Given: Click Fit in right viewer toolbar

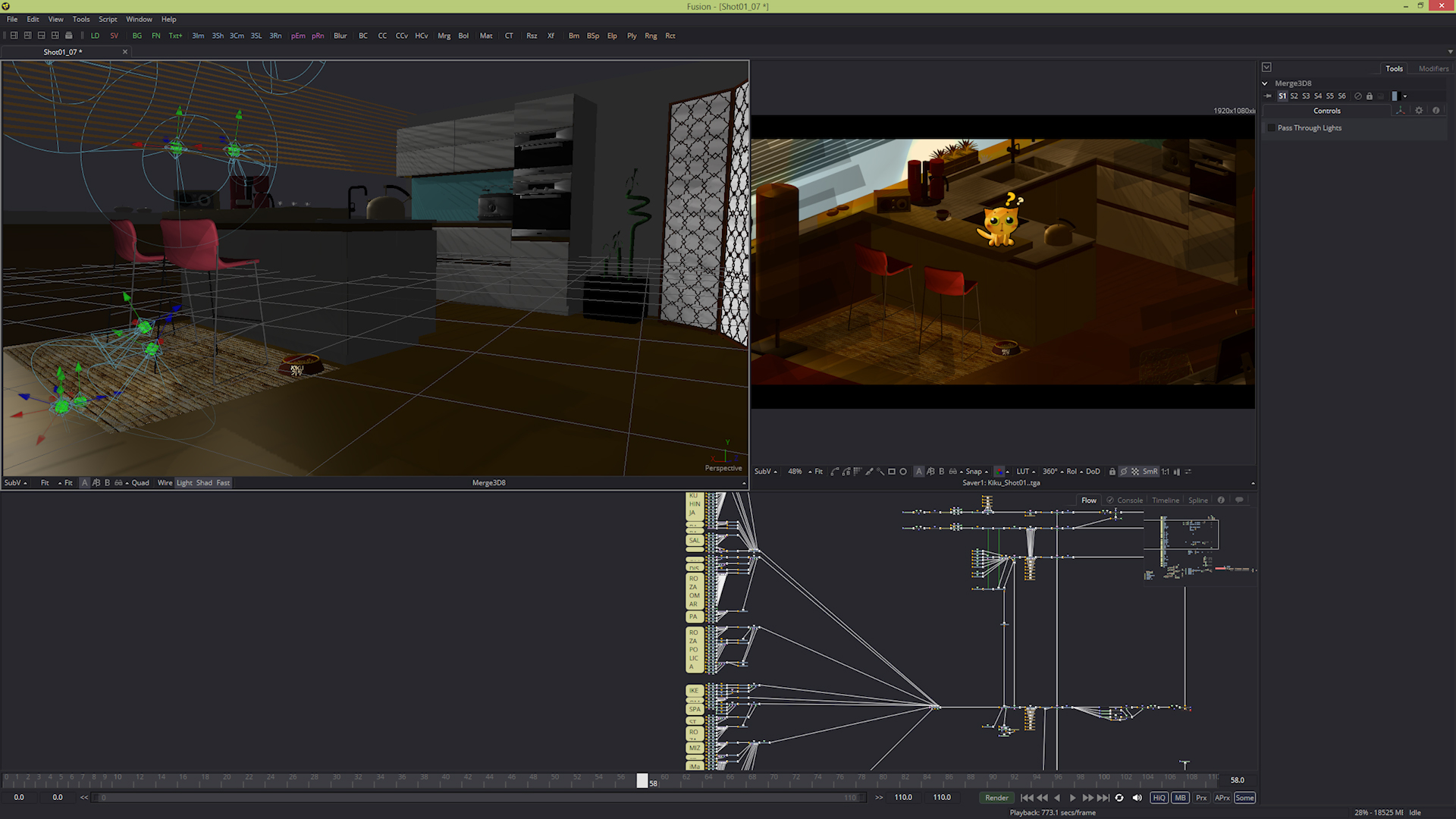Looking at the screenshot, I should click(x=818, y=472).
